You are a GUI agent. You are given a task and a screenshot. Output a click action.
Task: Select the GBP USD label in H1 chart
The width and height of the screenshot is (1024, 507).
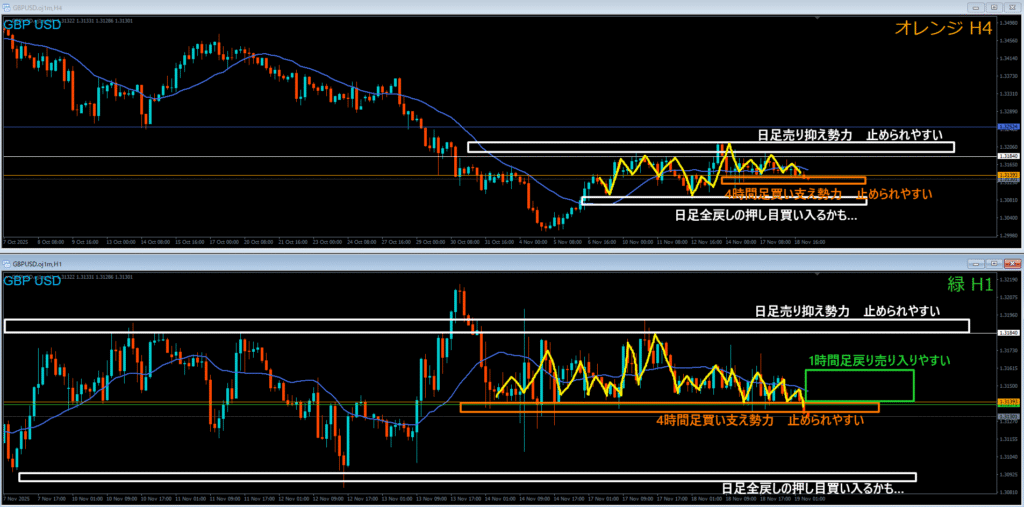33,281
